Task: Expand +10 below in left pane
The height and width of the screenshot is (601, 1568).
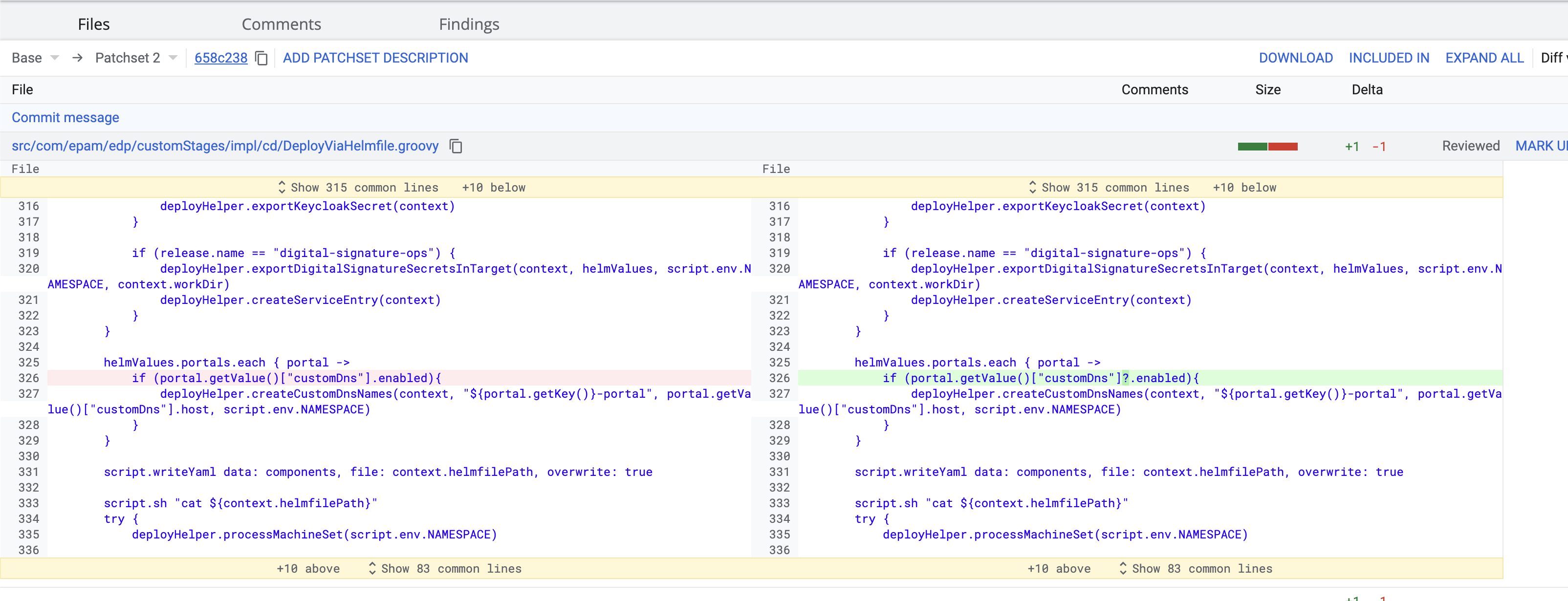Action: click(494, 188)
